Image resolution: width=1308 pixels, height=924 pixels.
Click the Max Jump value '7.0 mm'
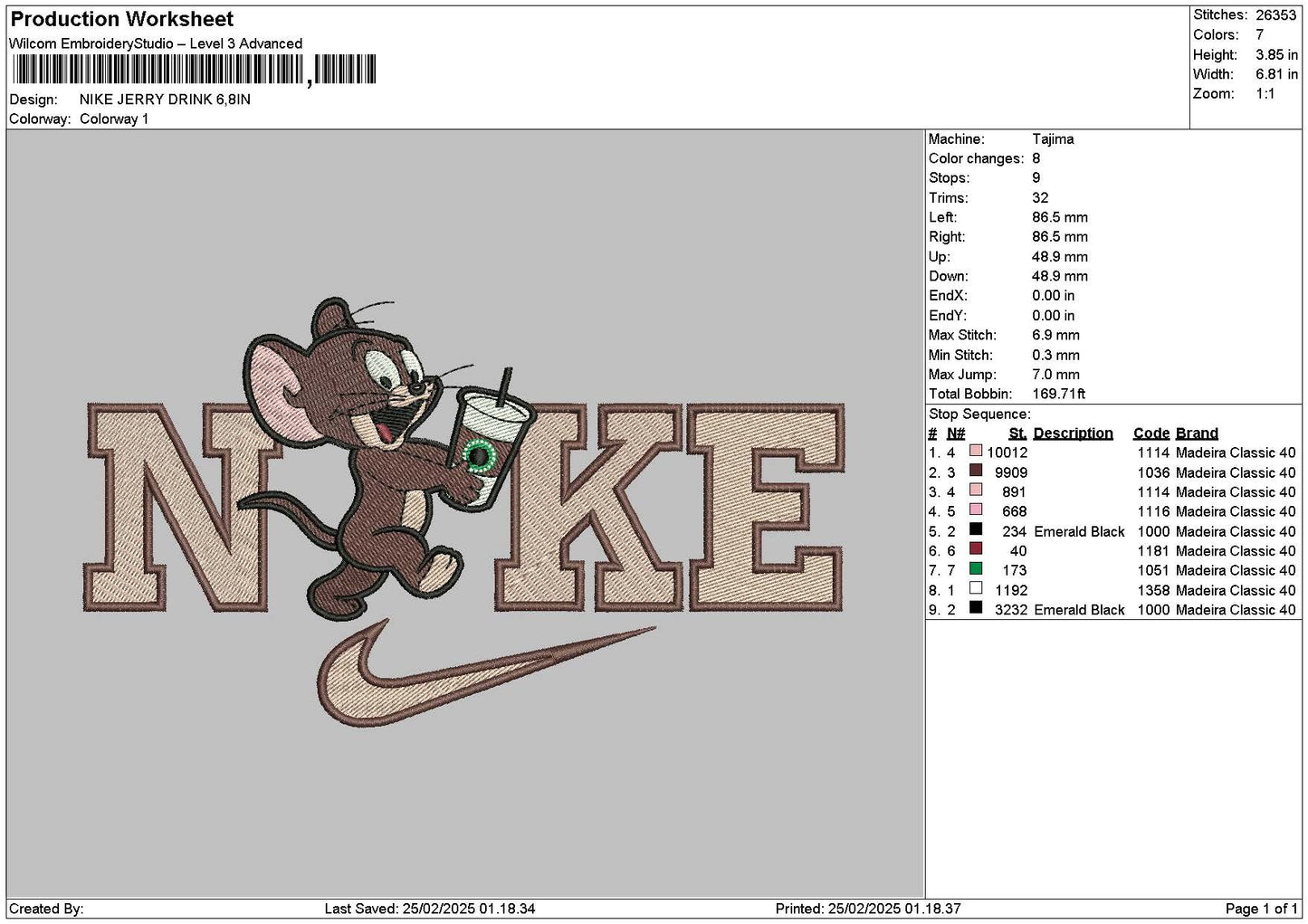click(1055, 375)
